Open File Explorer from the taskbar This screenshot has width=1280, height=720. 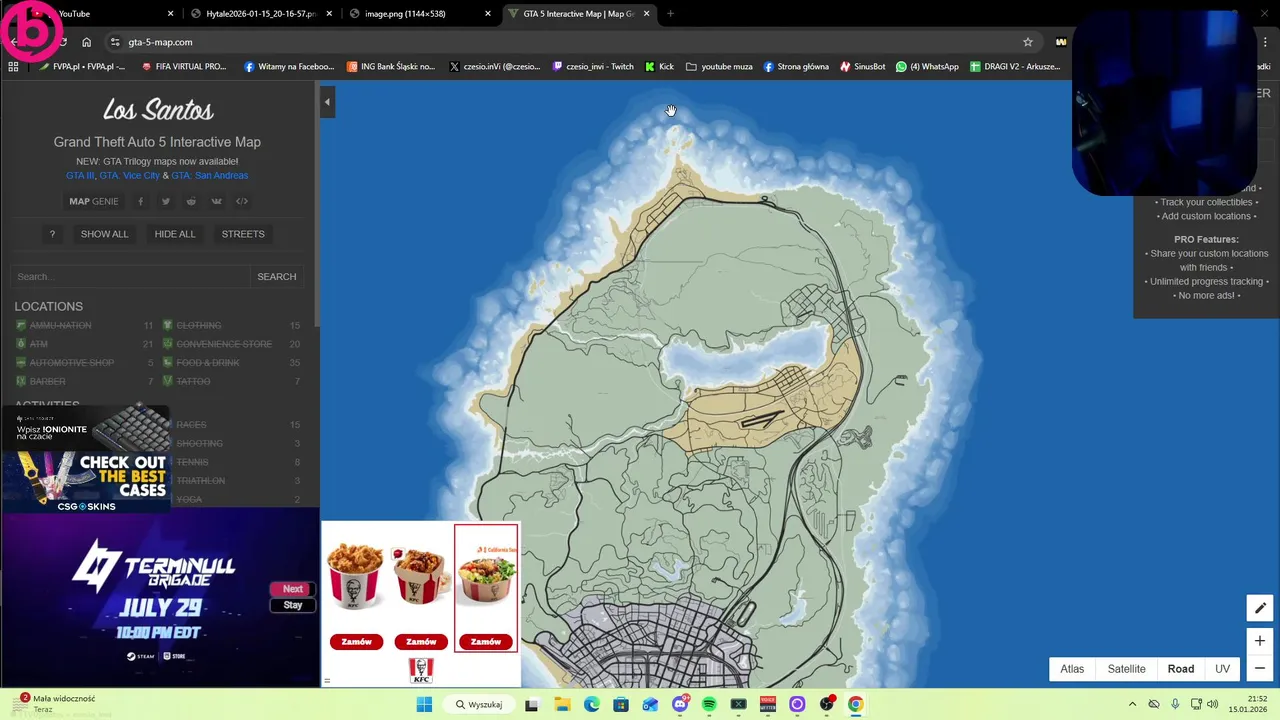pyautogui.click(x=562, y=704)
